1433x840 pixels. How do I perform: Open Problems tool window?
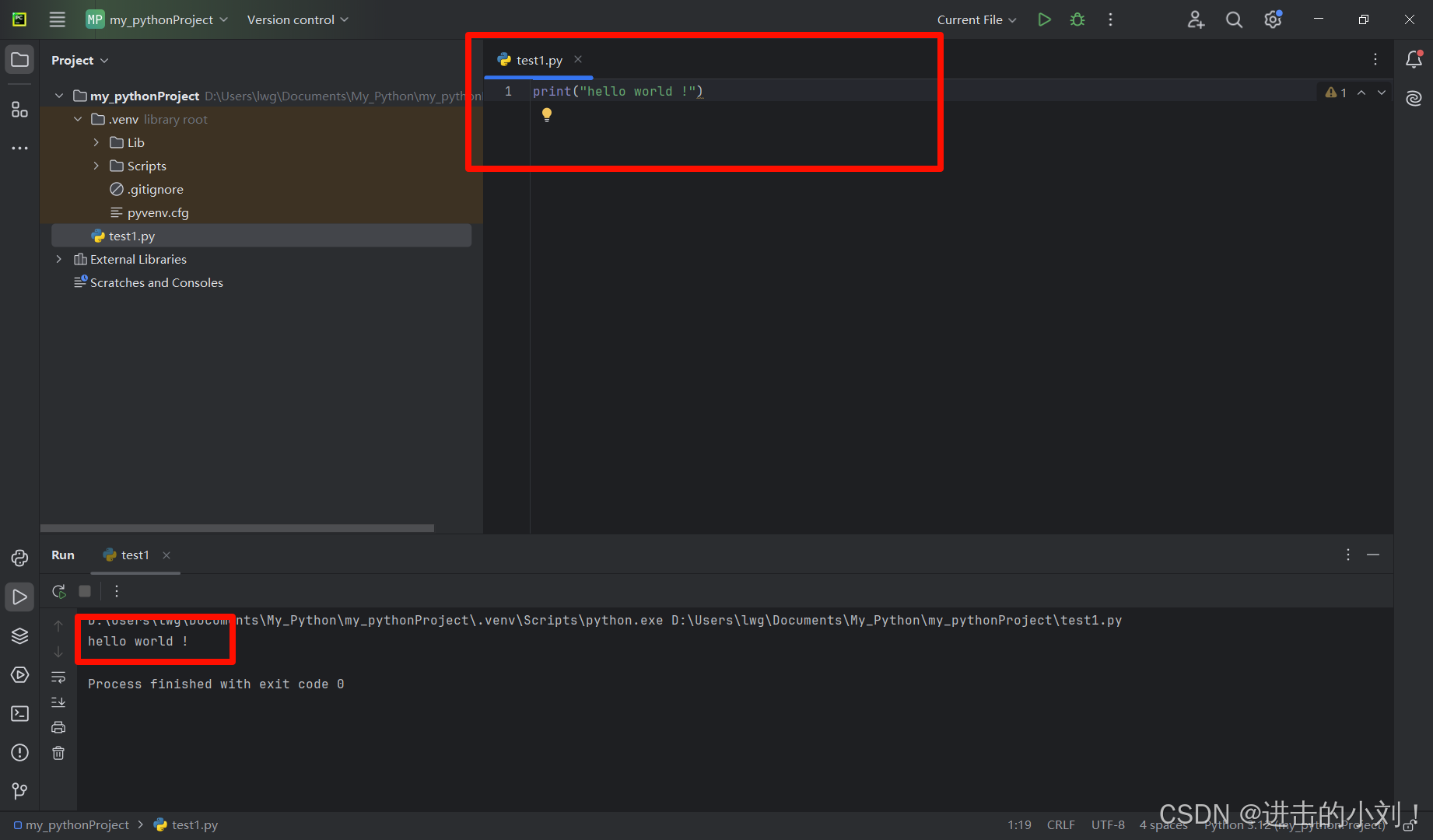tap(19, 752)
